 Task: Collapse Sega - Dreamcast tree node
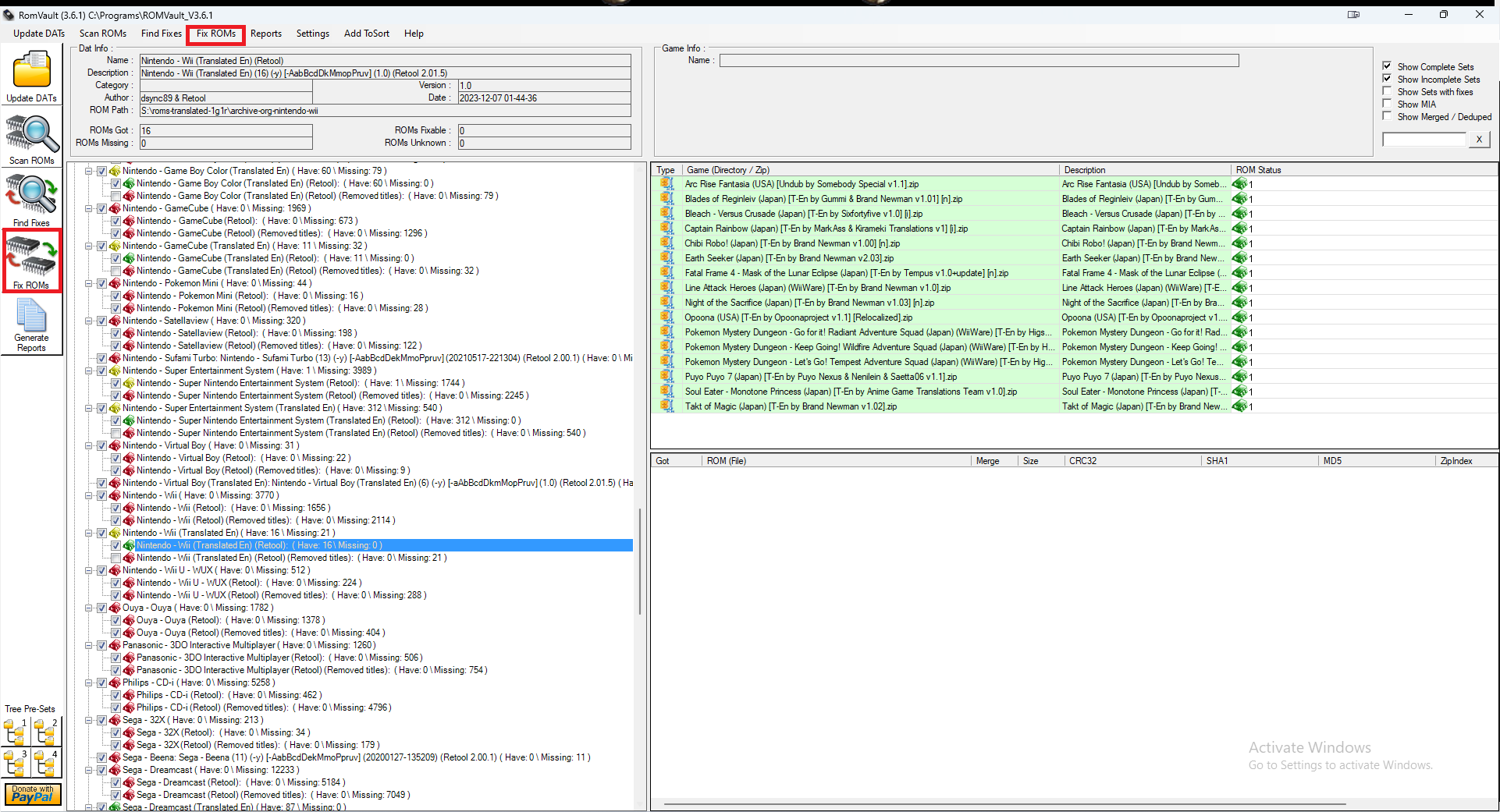point(88,770)
